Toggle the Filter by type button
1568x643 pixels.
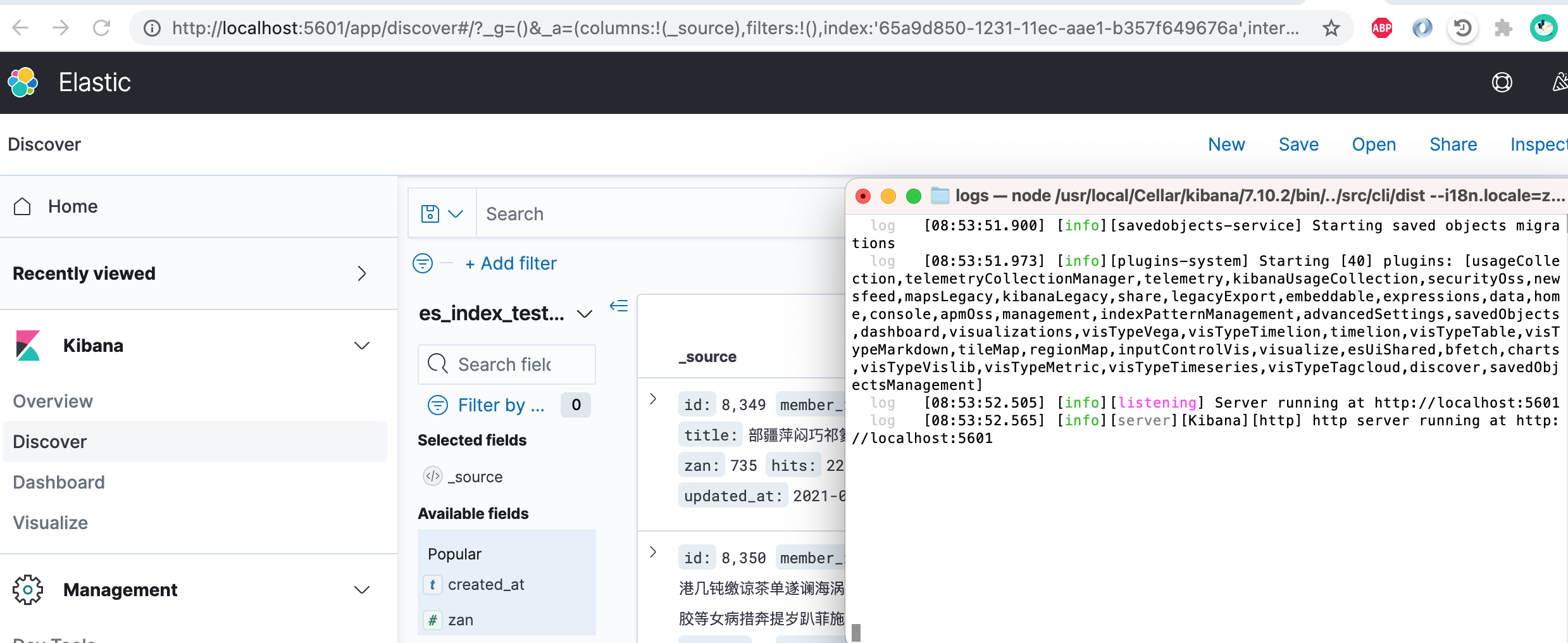pyautogui.click(x=508, y=405)
